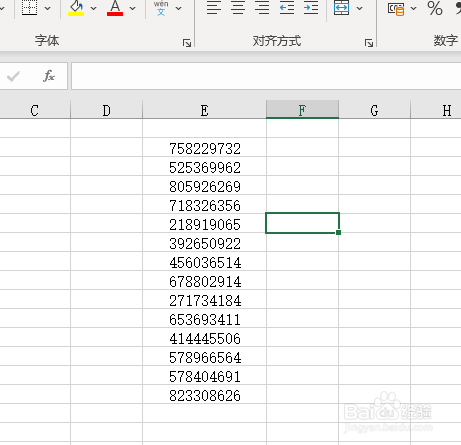
Task: Select the cell containing 578404691
Action: click(204, 375)
